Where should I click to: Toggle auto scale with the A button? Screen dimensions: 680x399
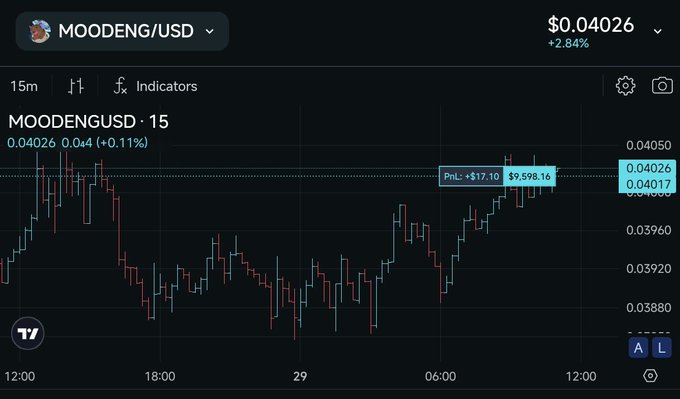tap(638, 347)
